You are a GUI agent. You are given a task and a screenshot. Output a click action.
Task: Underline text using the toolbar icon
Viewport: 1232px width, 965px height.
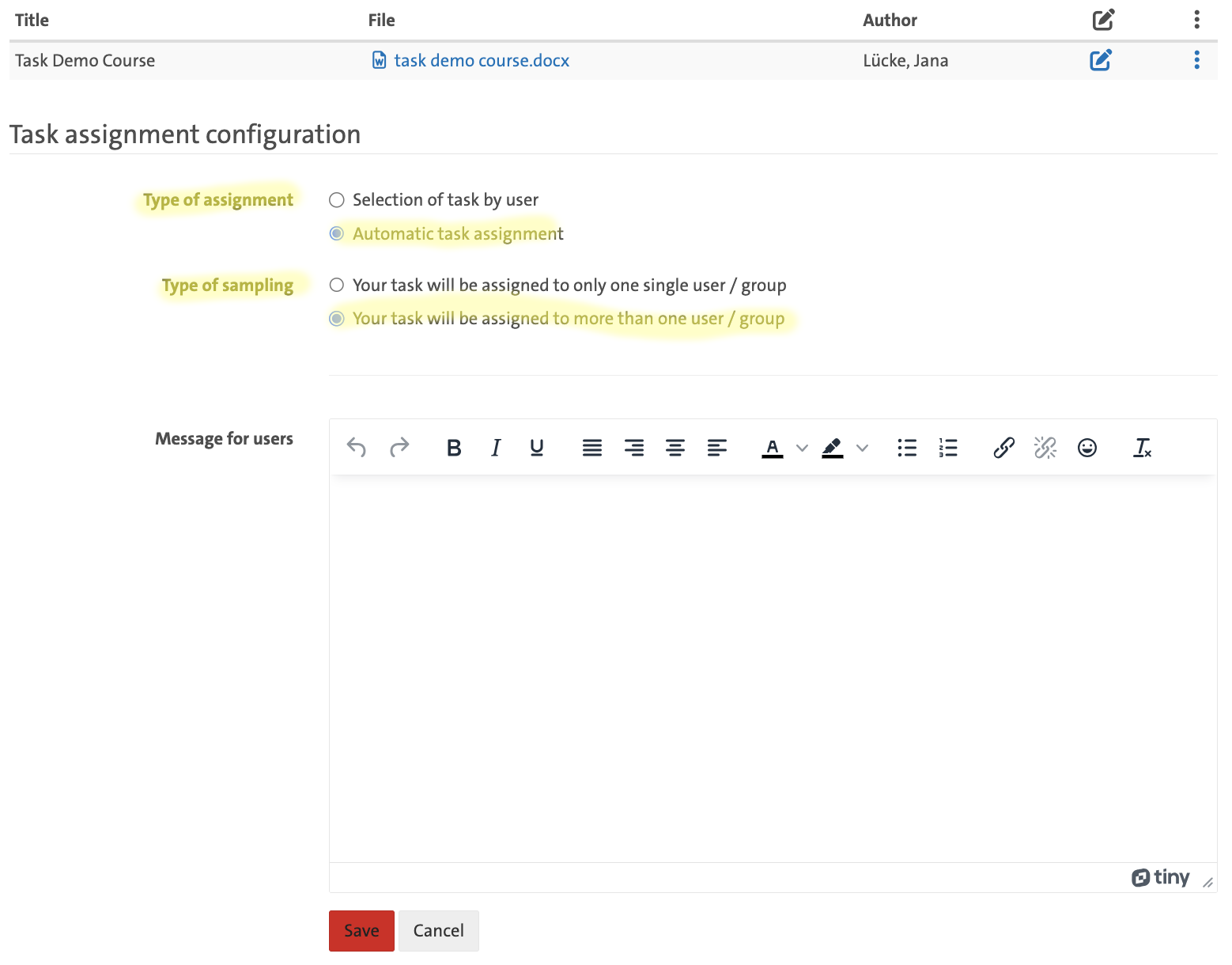click(x=537, y=448)
